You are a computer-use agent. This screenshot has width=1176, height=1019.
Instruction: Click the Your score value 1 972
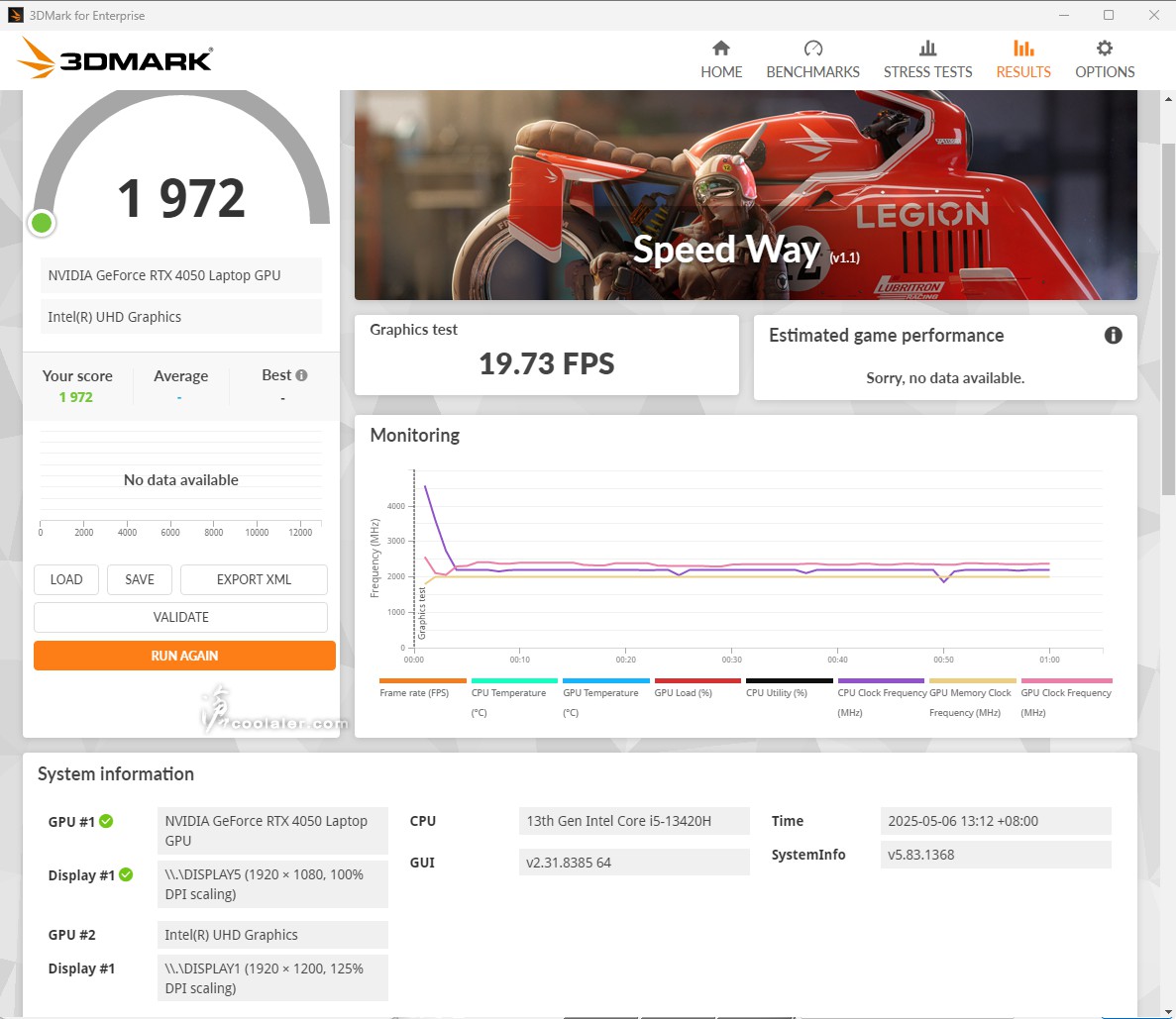click(x=75, y=397)
